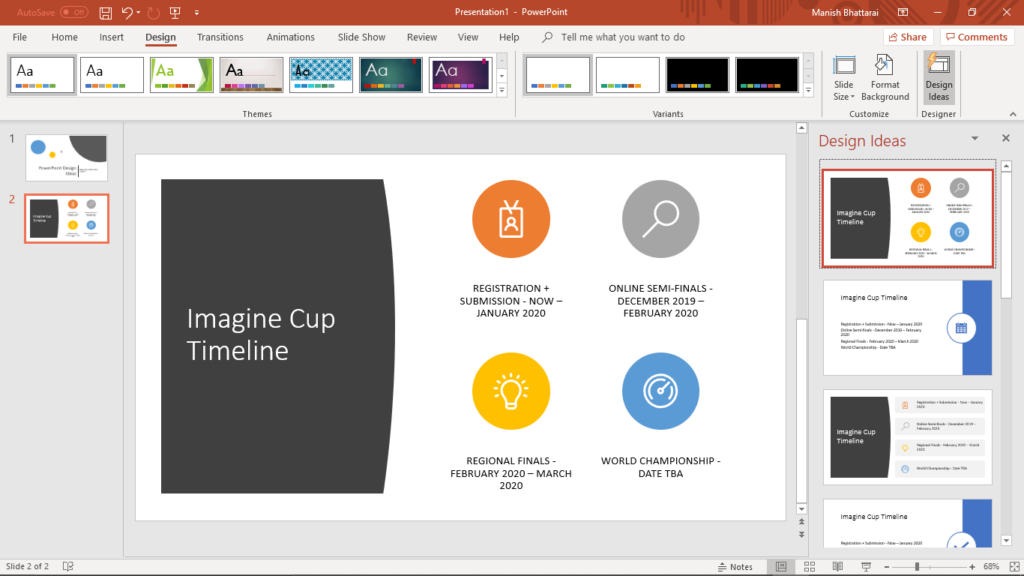Toggle the Notes pane

[733, 567]
